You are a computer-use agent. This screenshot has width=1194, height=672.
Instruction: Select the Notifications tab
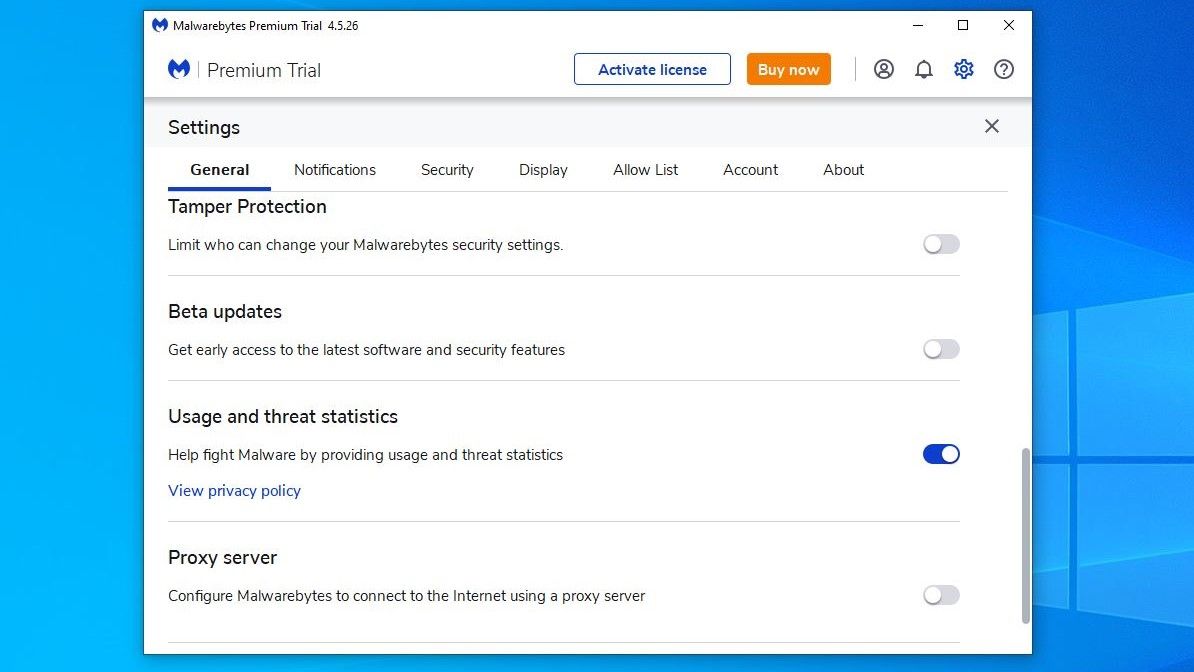click(335, 170)
